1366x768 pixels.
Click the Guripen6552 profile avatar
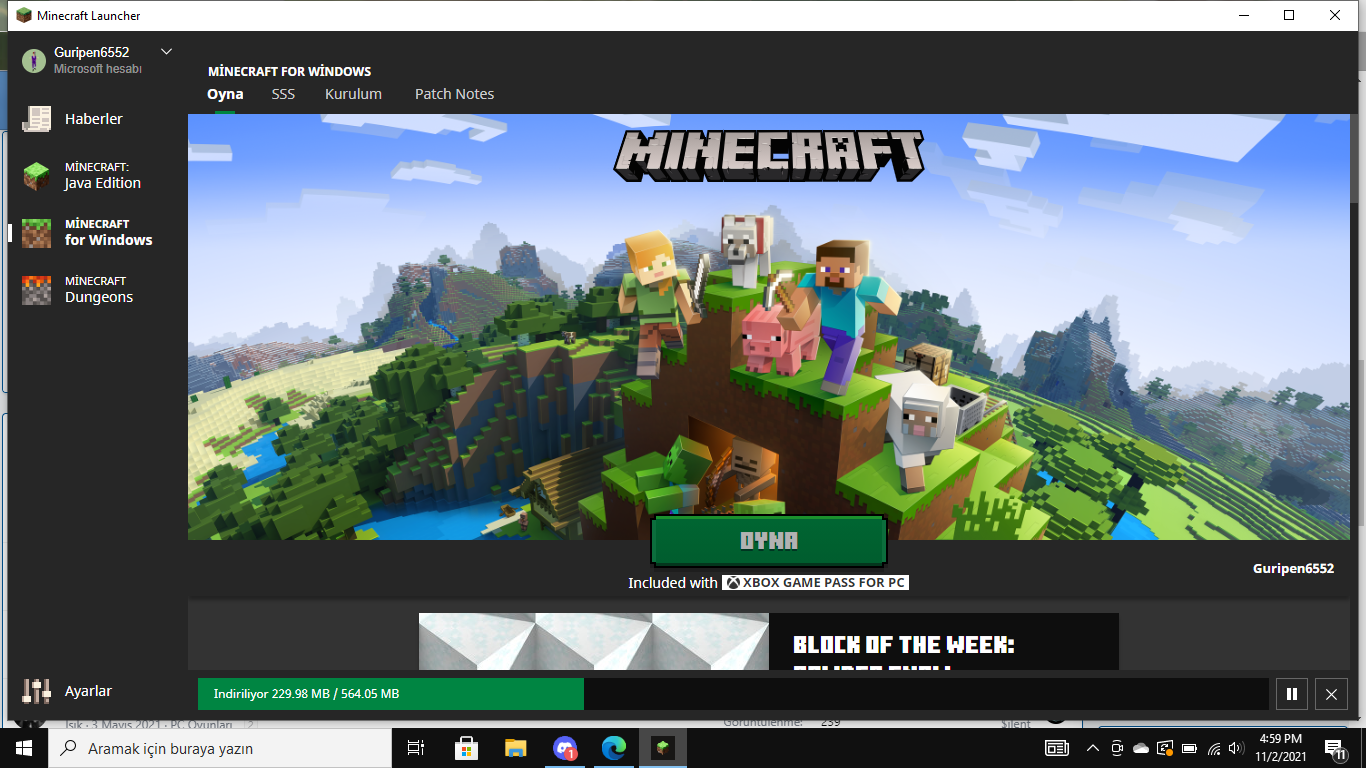coord(34,60)
